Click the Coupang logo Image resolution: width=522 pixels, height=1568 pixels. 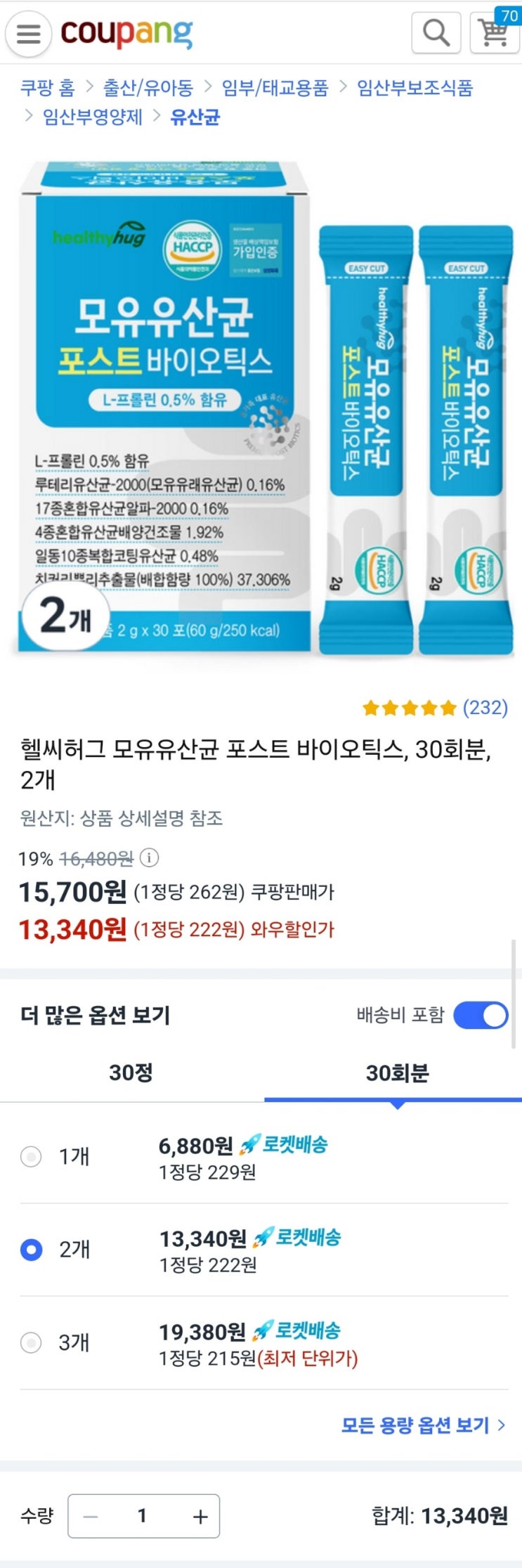pos(126,33)
